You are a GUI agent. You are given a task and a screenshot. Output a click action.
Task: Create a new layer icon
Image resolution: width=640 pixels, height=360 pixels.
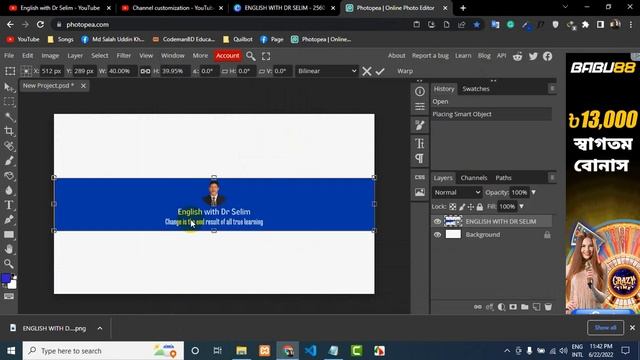(x=536, y=307)
